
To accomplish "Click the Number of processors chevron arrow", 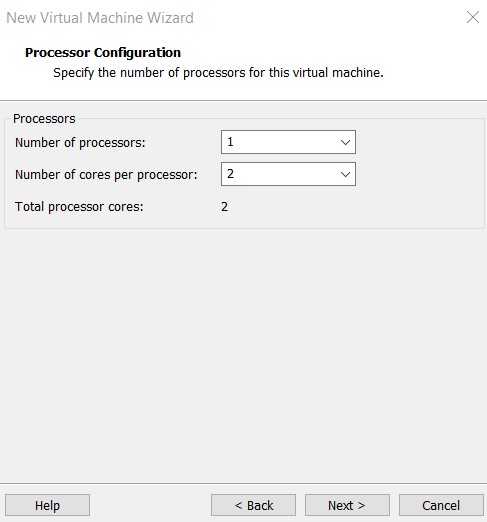I will pyautogui.click(x=345, y=142).
